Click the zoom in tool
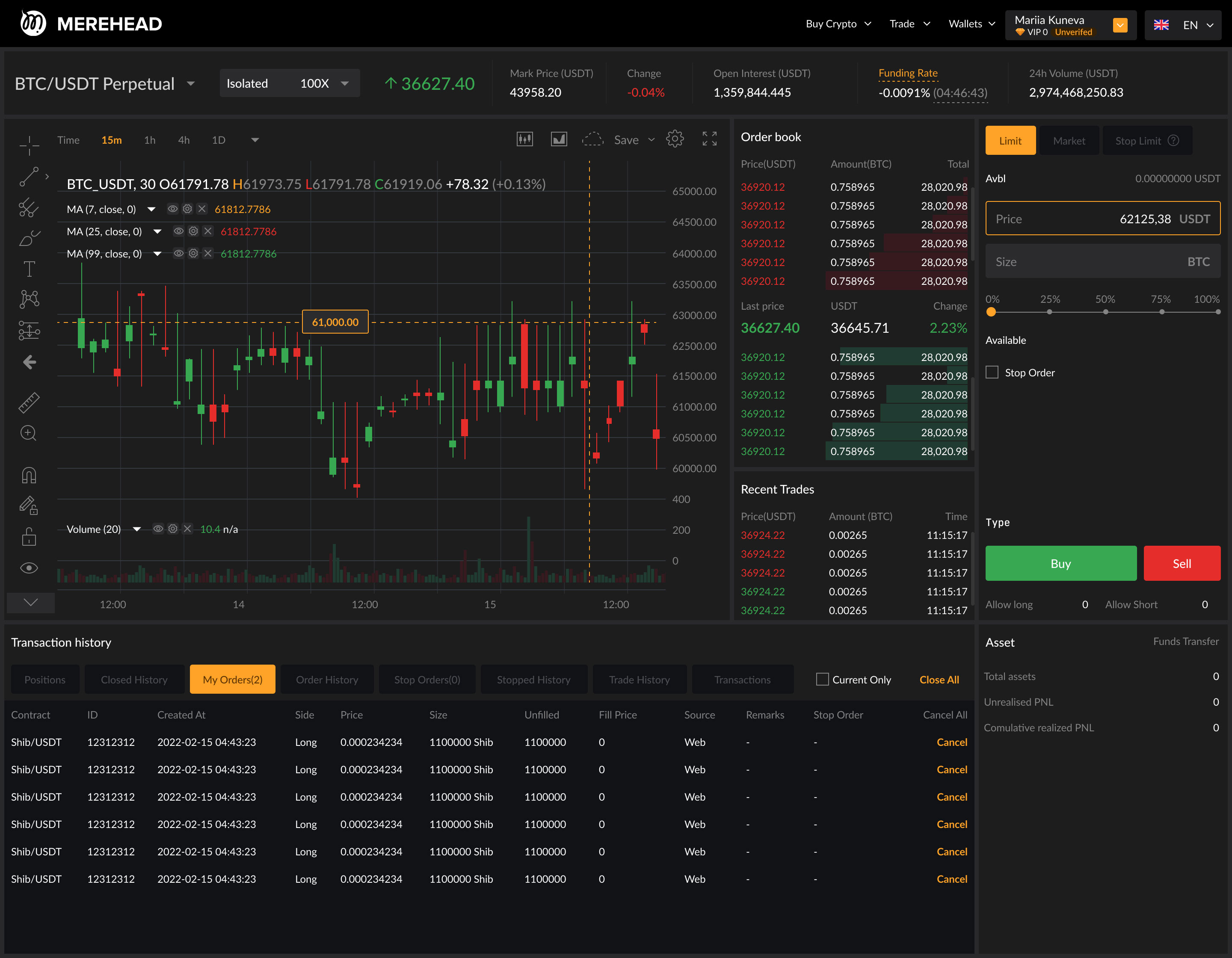 pyautogui.click(x=29, y=433)
